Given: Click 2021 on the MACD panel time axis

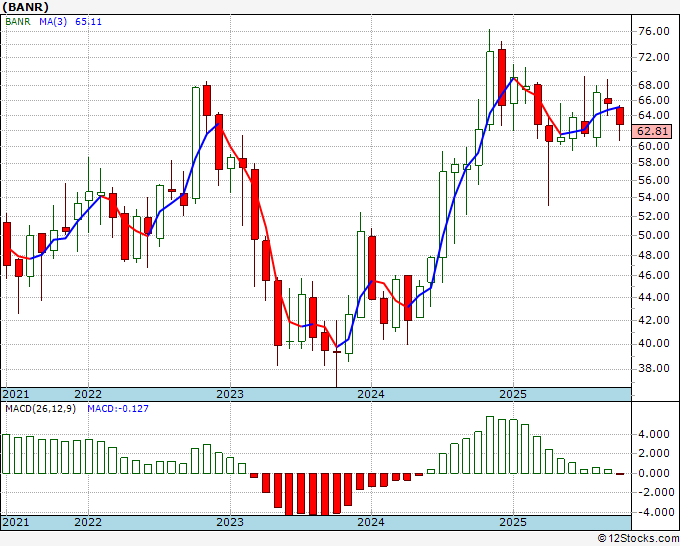Looking at the screenshot, I should (x=17, y=522).
